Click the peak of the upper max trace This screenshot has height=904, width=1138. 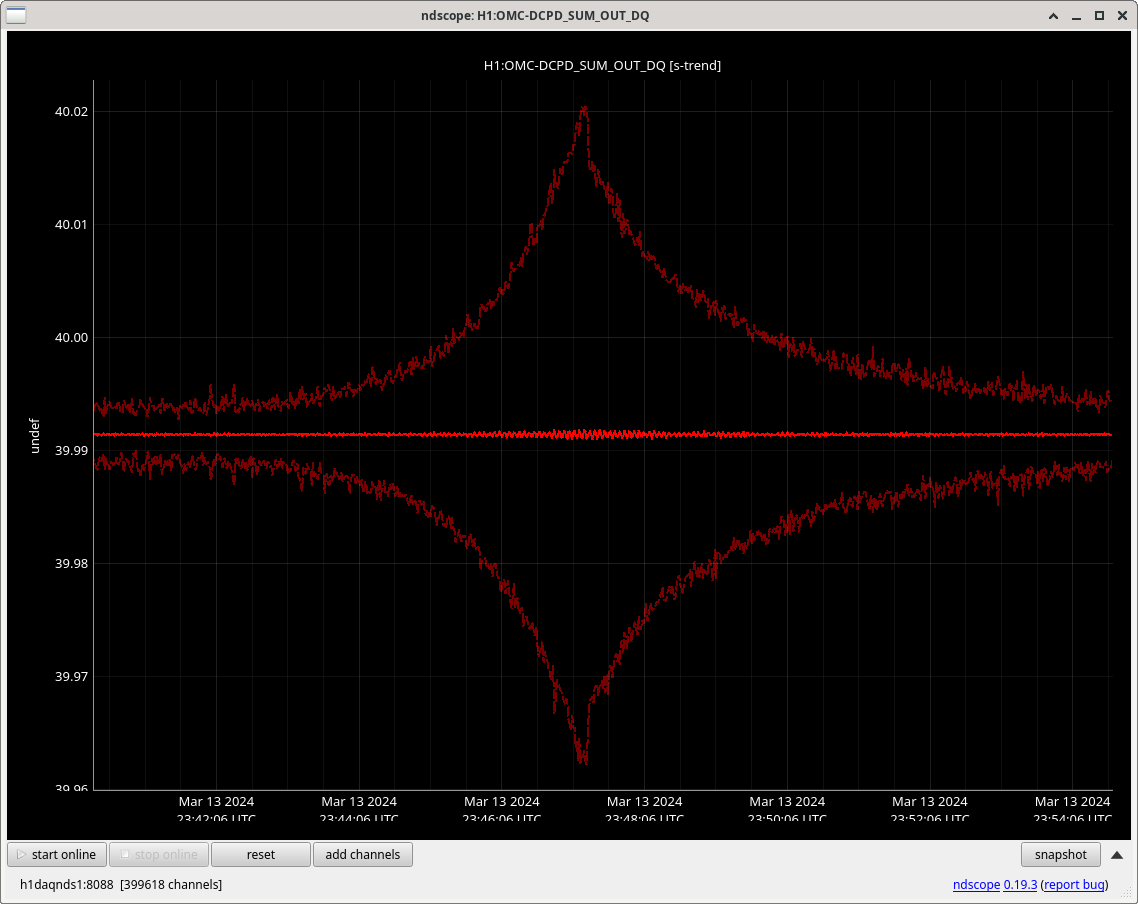583,108
